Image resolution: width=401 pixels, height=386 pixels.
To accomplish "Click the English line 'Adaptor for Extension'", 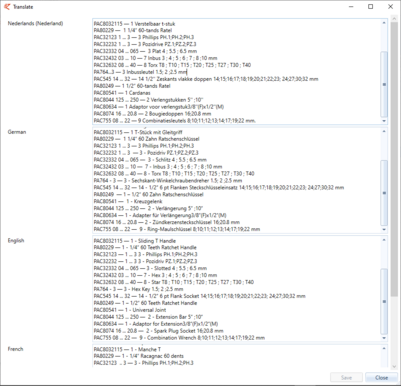I will coord(156,324).
